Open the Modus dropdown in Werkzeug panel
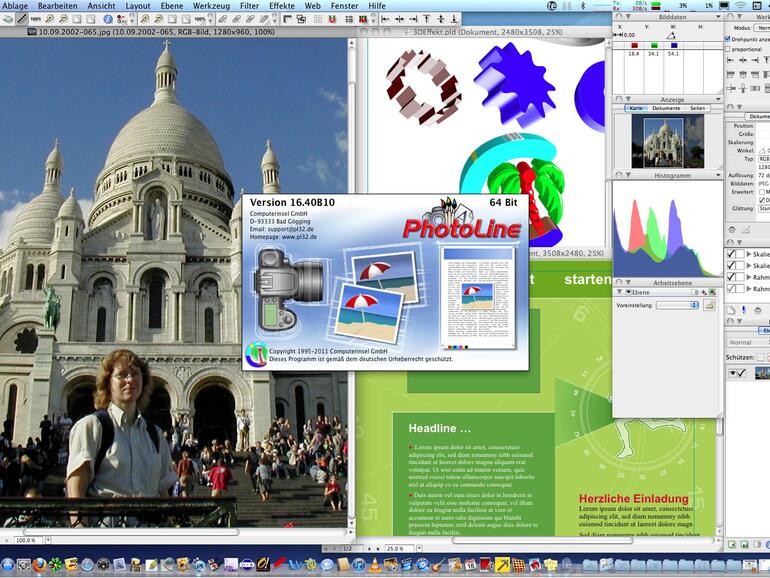The height and width of the screenshot is (578, 770). pos(762,28)
